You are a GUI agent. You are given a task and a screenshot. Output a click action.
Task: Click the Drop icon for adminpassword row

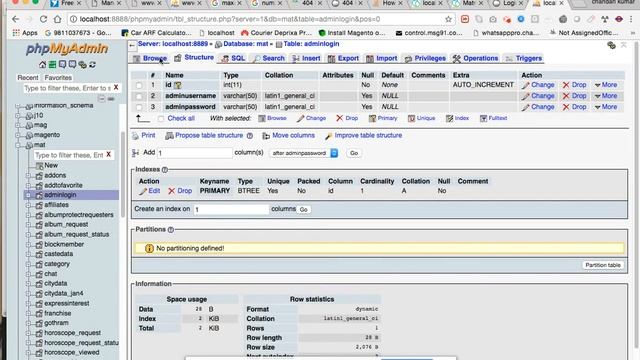(x=566, y=107)
